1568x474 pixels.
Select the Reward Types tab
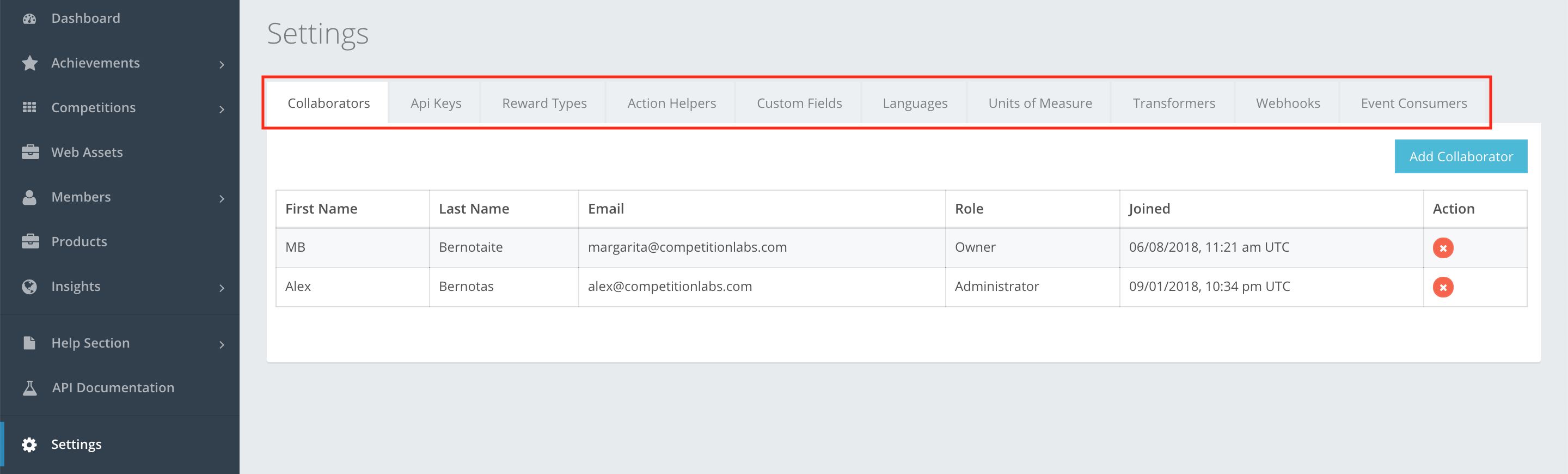[543, 104]
